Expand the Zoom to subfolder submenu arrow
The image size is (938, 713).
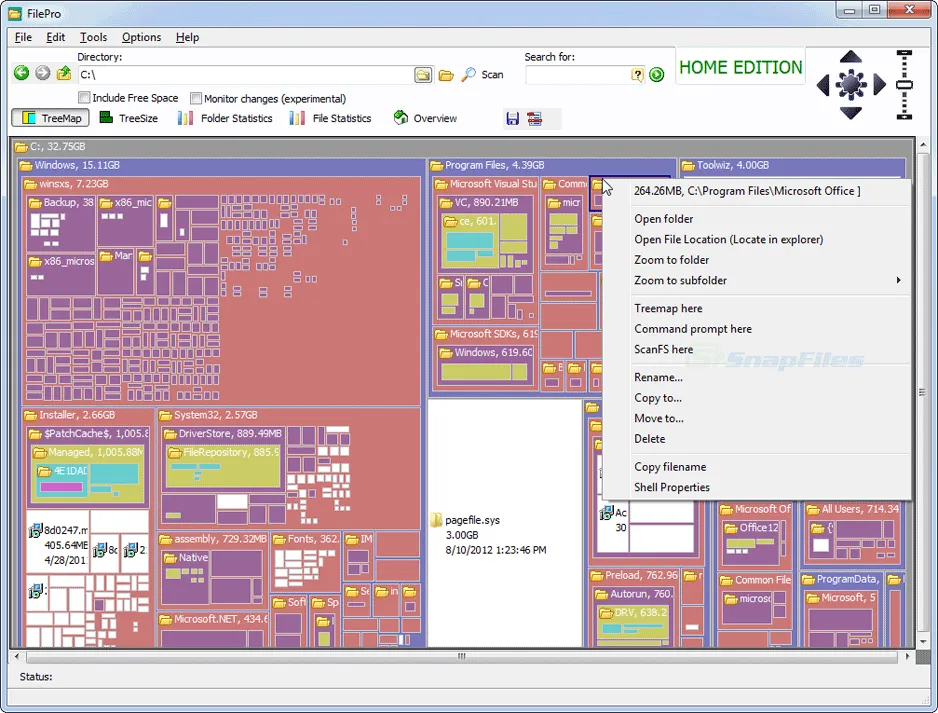tap(898, 280)
